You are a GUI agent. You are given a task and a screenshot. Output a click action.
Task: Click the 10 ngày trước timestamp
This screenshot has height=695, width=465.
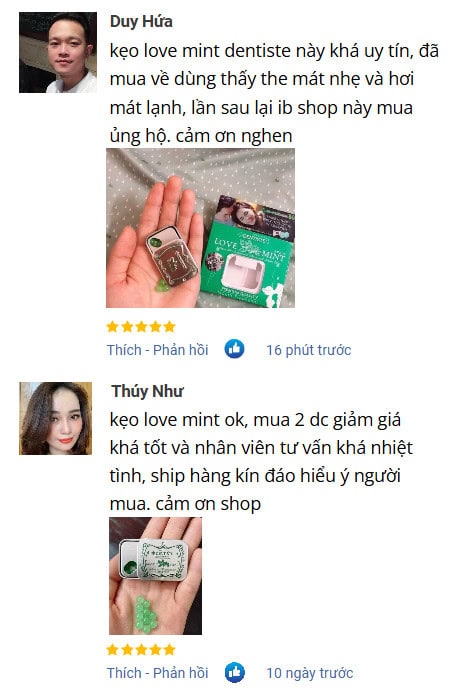pyautogui.click(x=309, y=673)
